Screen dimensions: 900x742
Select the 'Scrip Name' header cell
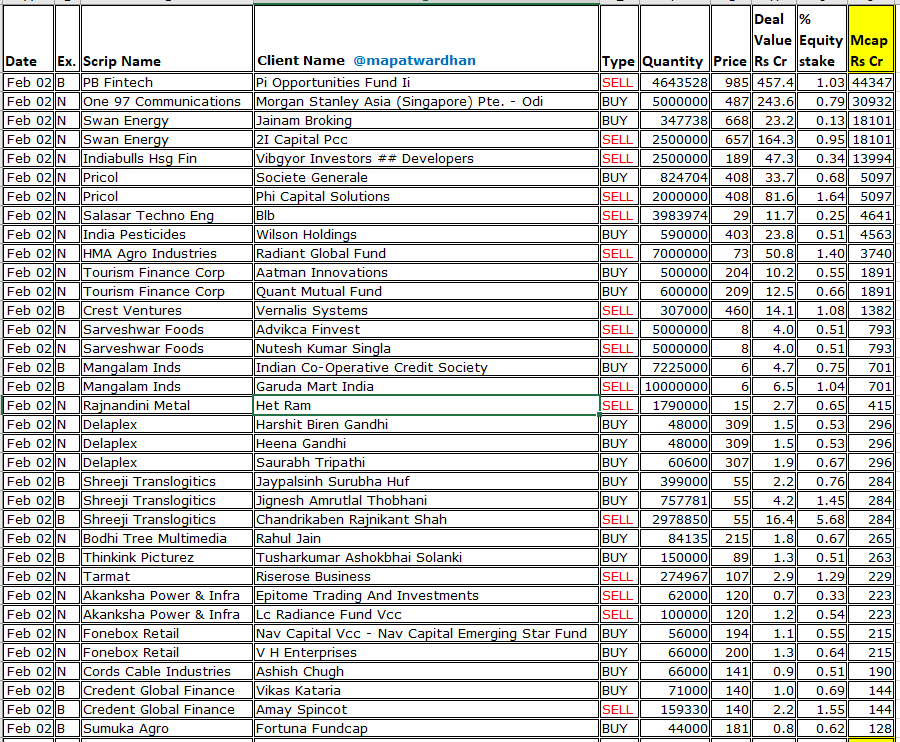pyautogui.click(x=166, y=39)
